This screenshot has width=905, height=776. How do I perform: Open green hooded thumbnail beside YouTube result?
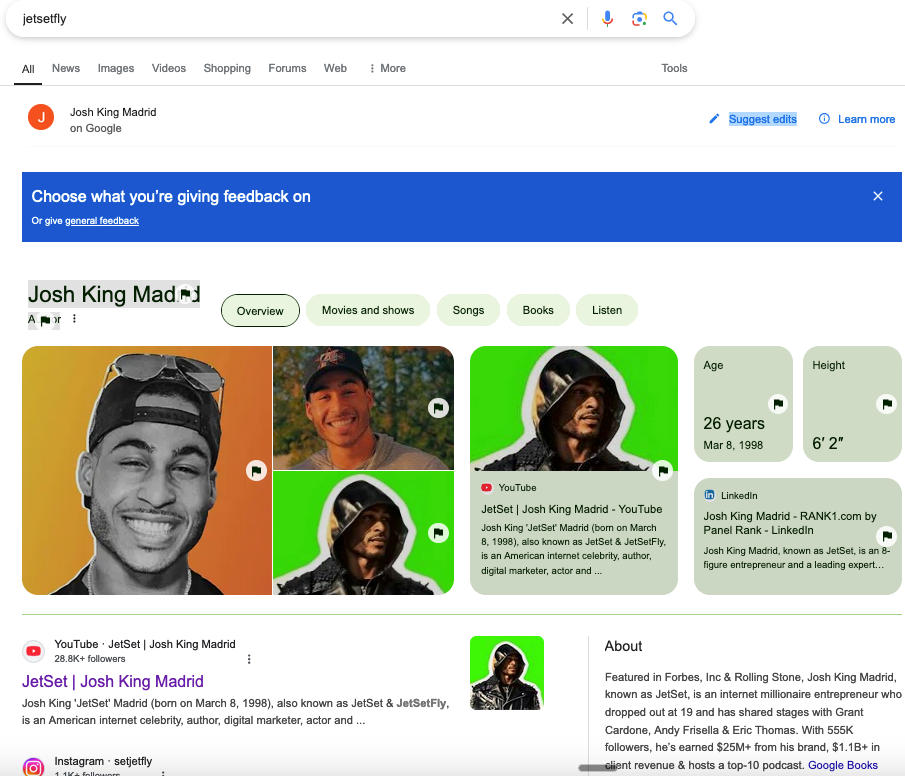click(x=507, y=673)
